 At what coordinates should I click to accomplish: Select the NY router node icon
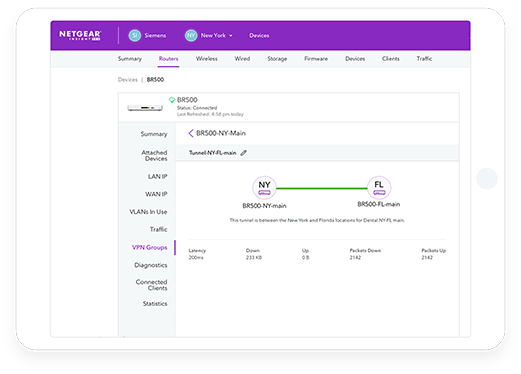pyautogui.click(x=264, y=188)
